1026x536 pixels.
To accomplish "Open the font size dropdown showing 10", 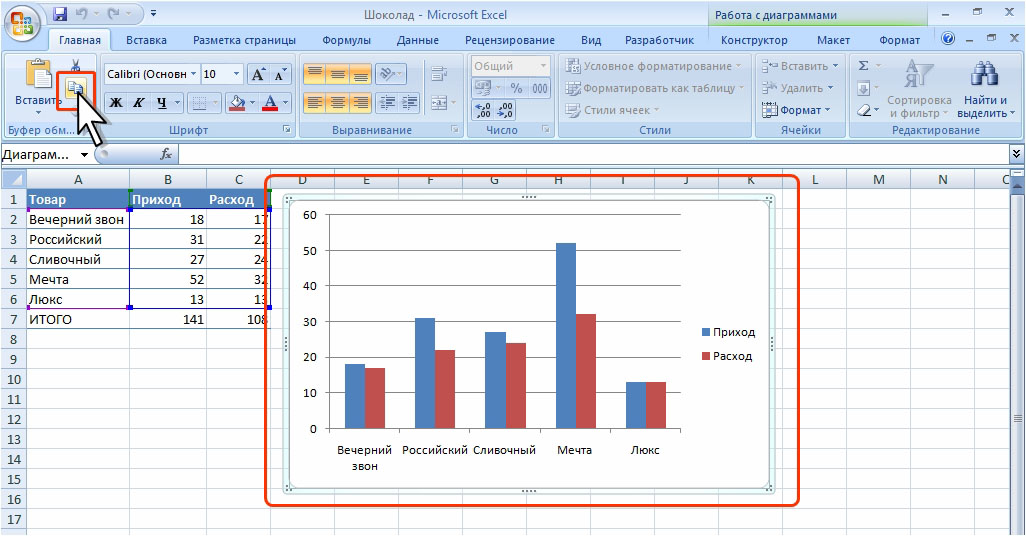I will [236, 75].
